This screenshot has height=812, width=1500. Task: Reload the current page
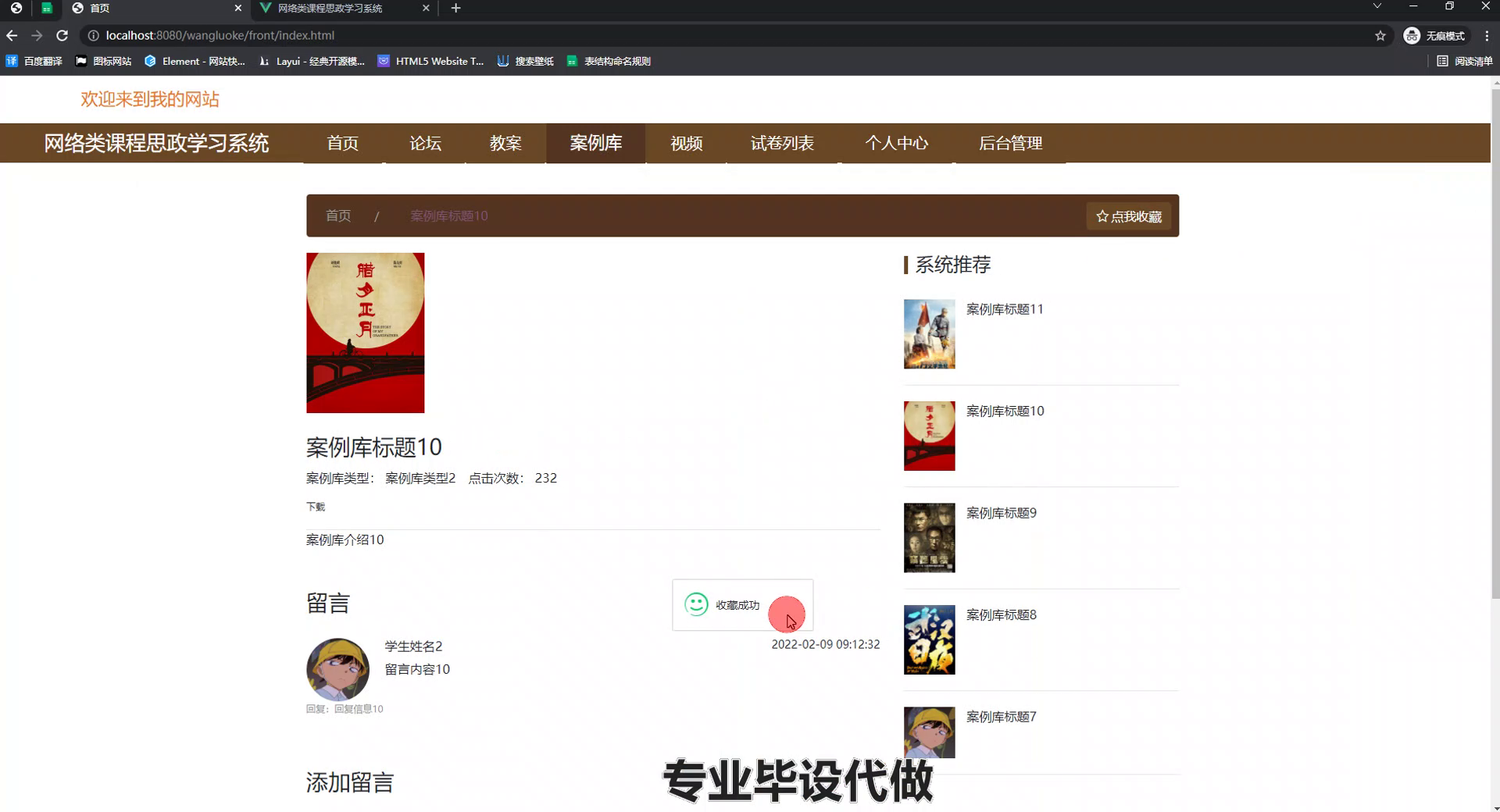click(x=62, y=35)
